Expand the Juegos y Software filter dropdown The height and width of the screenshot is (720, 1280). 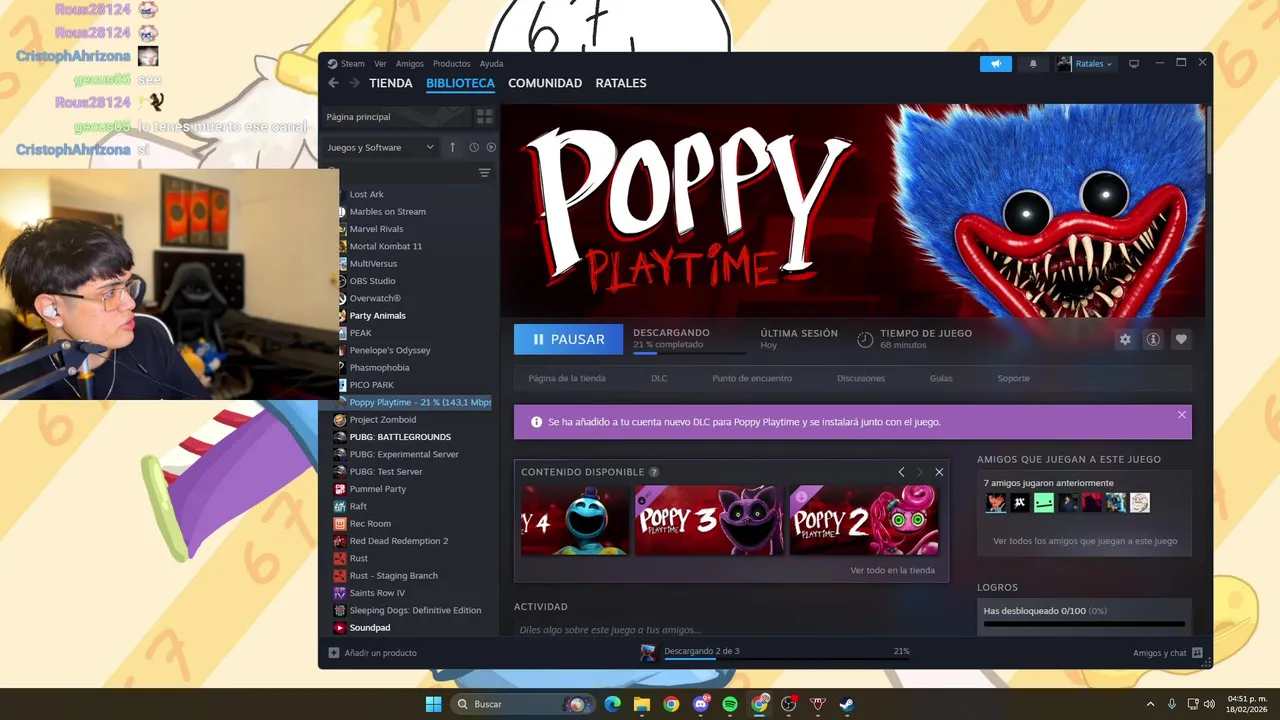[x=381, y=147]
